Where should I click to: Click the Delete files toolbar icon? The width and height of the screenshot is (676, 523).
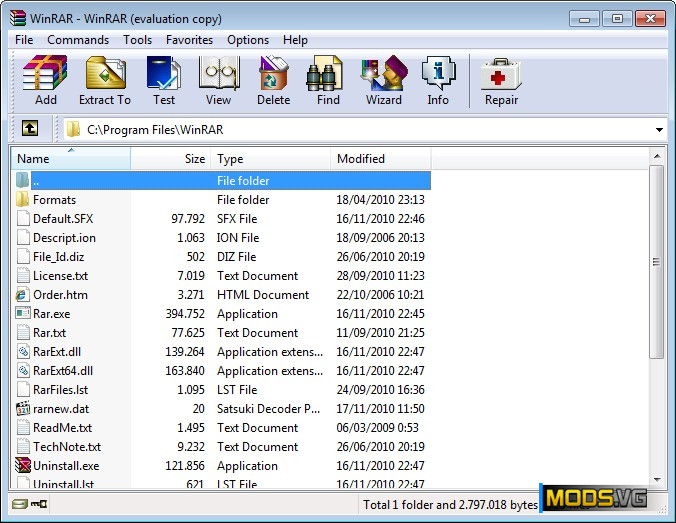(273, 80)
